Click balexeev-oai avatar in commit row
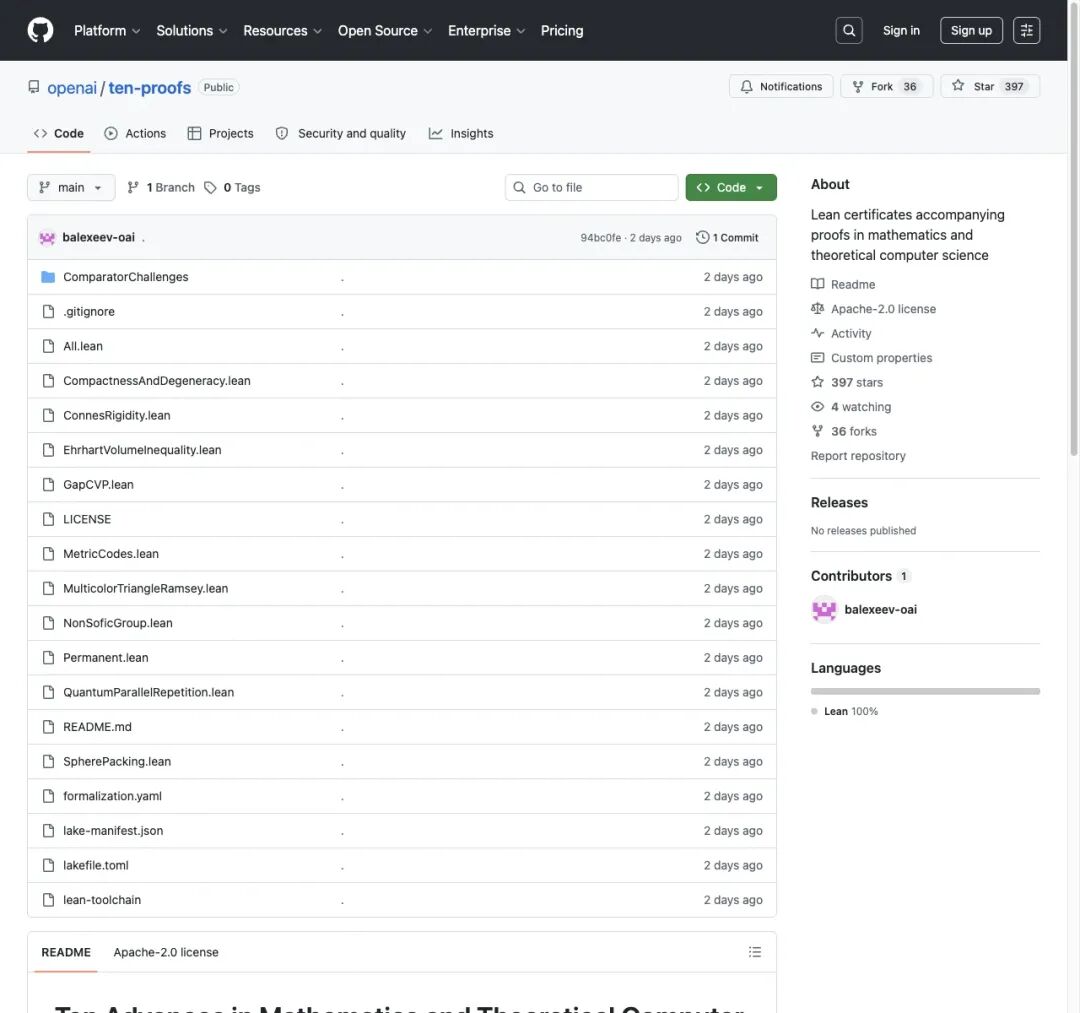1080x1013 pixels. [x=47, y=238]
